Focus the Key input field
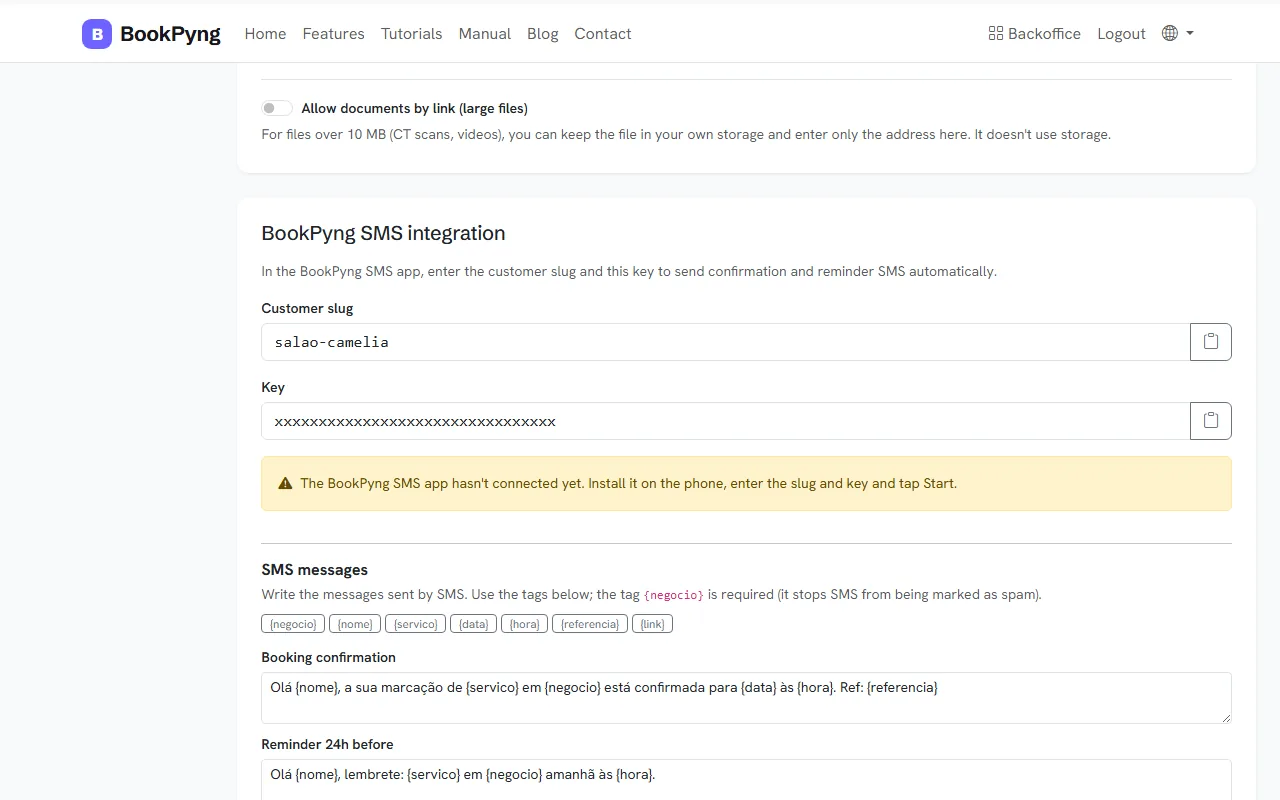This screenshot has width=1280, height=800. coord(725,421)
